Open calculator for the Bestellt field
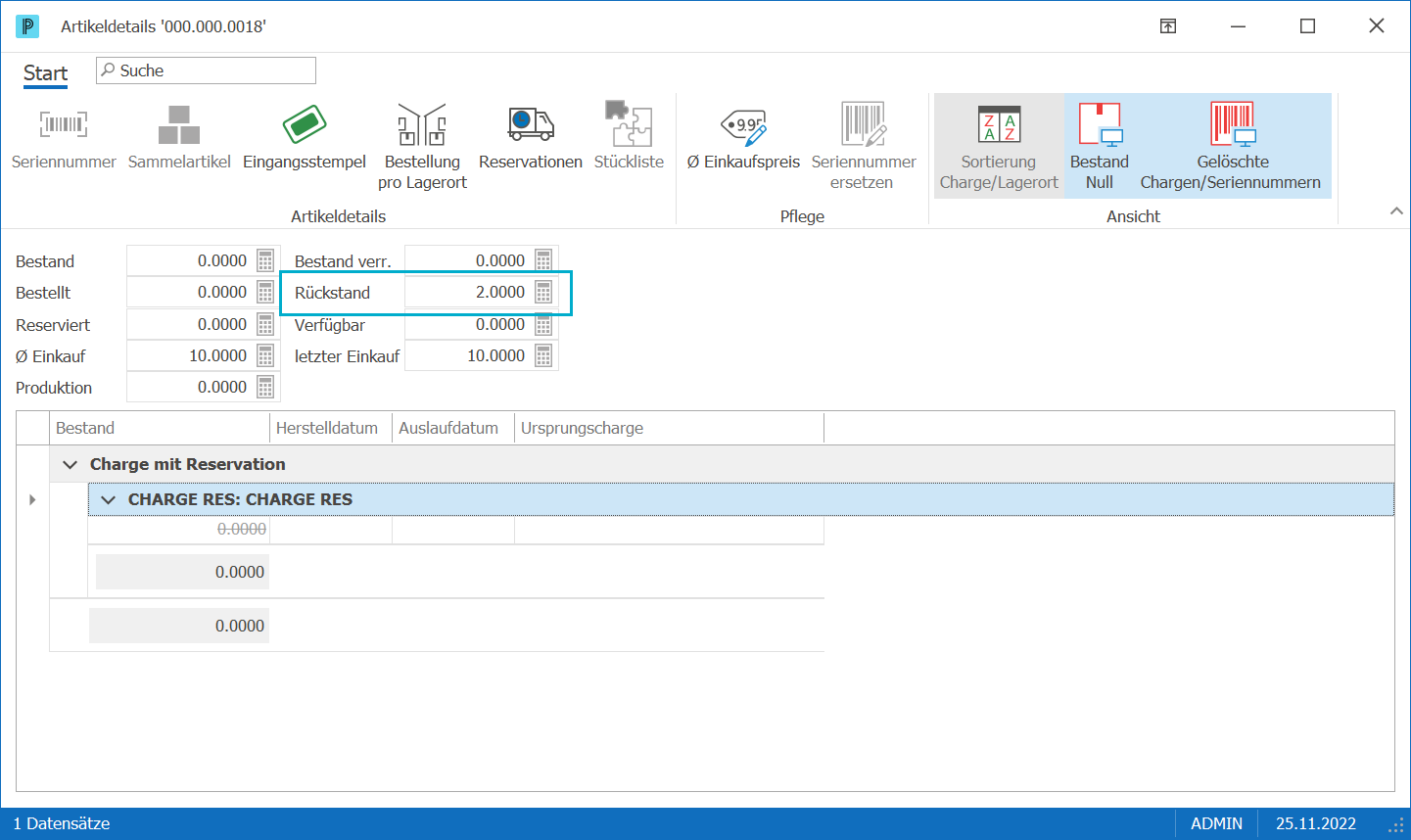Image resolution: width=1411 pixels, height=840 pixels. [x=265, y=292]
